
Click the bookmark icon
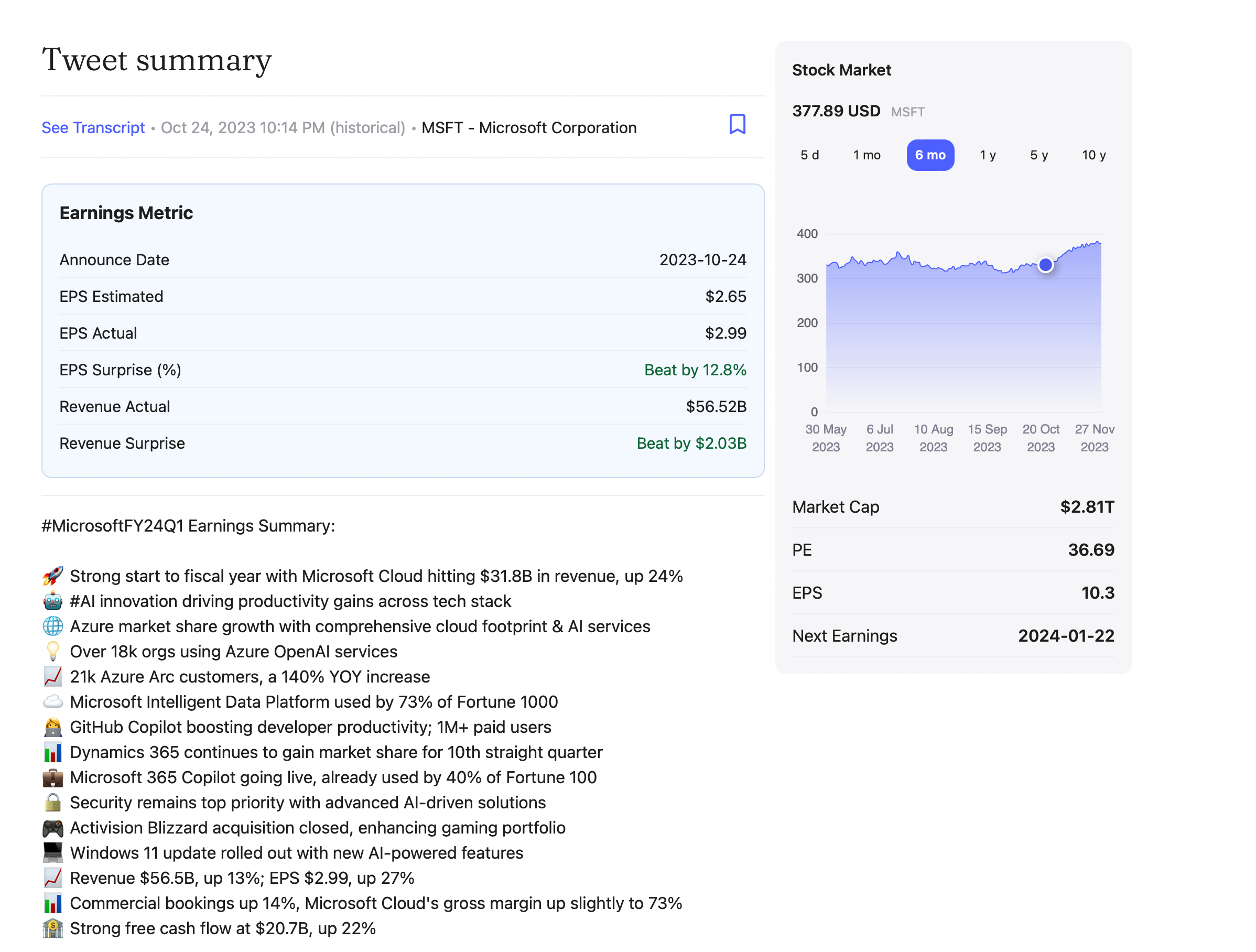point(737,124)
